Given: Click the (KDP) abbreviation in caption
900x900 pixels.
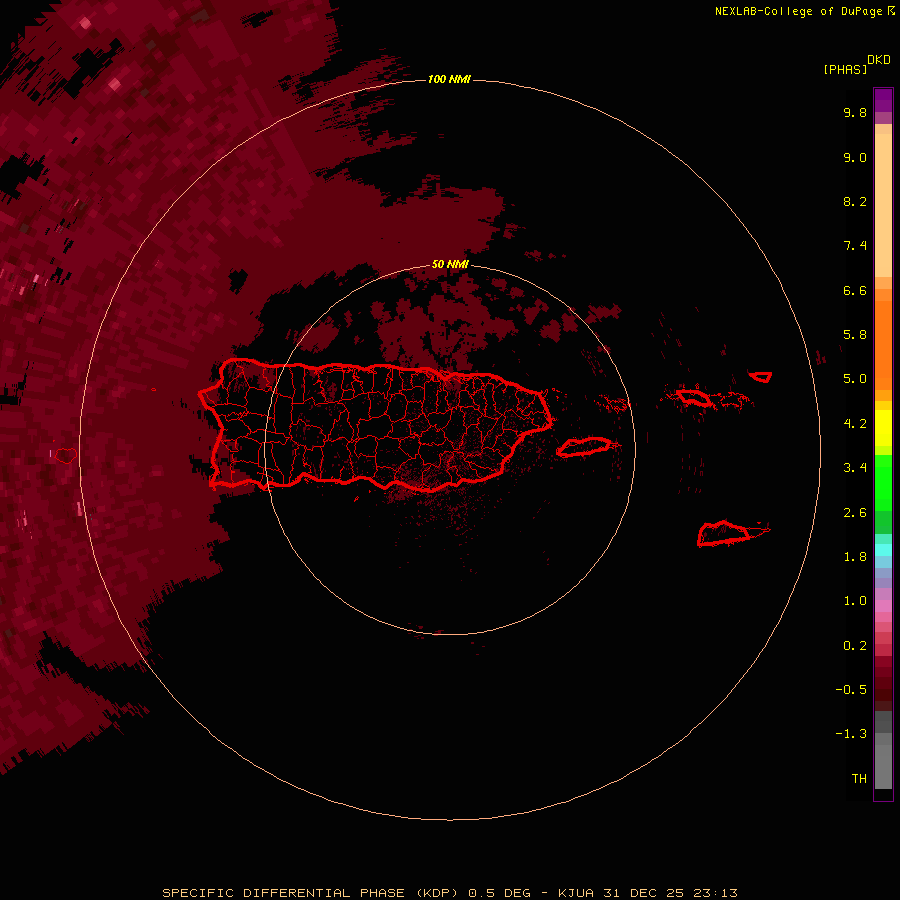Looking at the screenshot, I should [440, 893].
